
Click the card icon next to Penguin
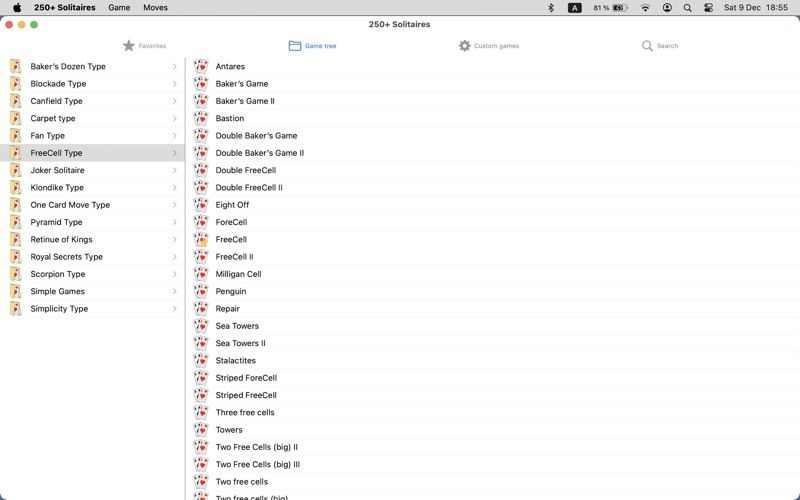click(201, 291)
